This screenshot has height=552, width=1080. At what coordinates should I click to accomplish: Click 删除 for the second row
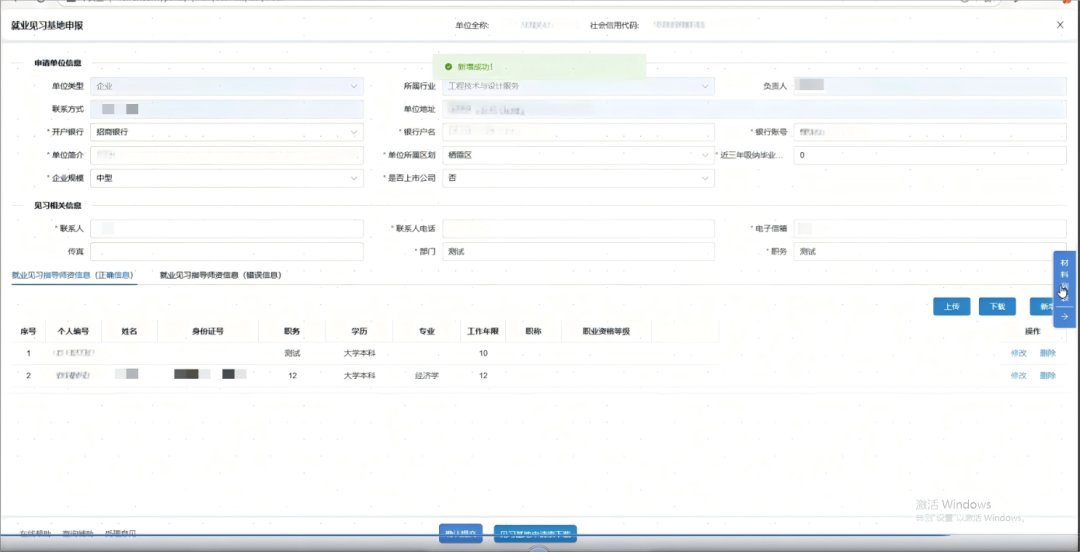pyautogui.click(x=1047, y=376)
